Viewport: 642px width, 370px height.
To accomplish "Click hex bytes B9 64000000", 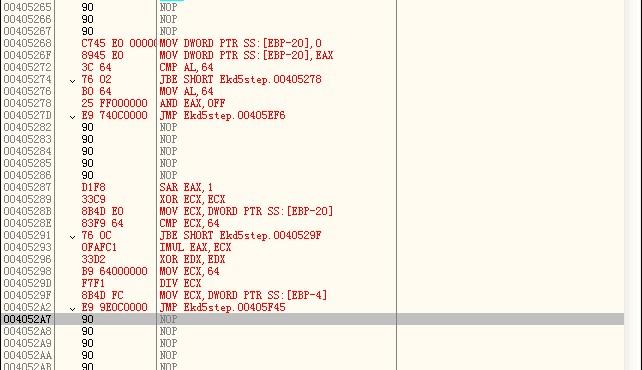I will [x=114, y=271].
